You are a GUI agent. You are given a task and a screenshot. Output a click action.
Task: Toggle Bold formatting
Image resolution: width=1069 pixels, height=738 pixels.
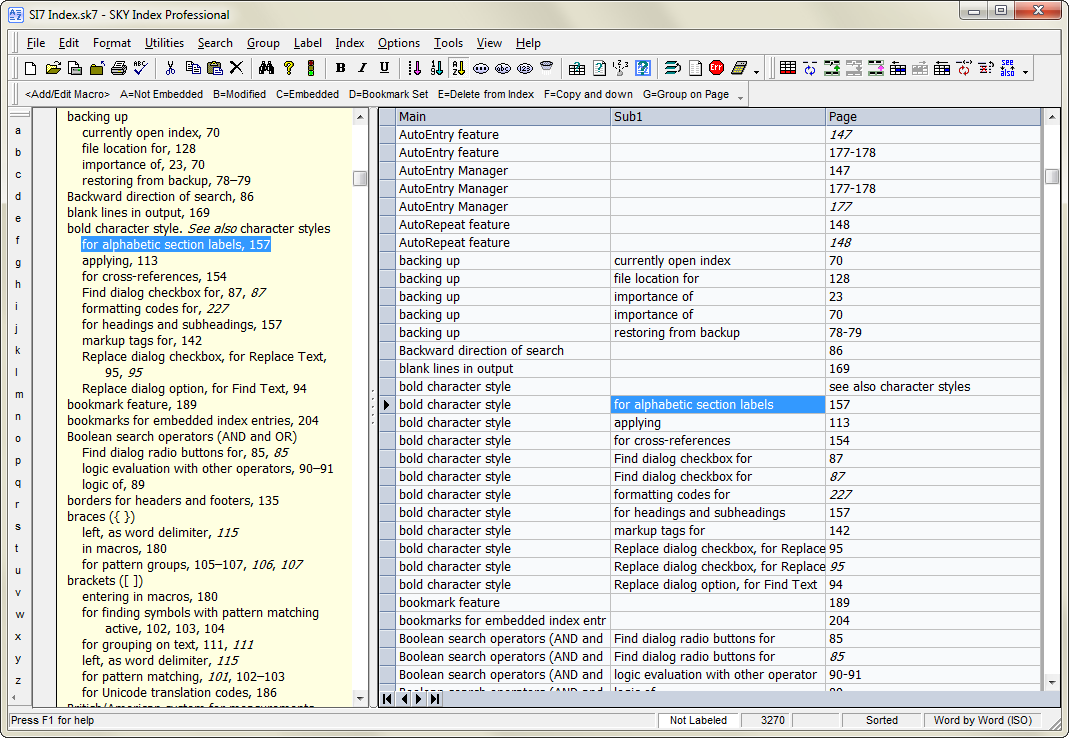tap(341, 68)
